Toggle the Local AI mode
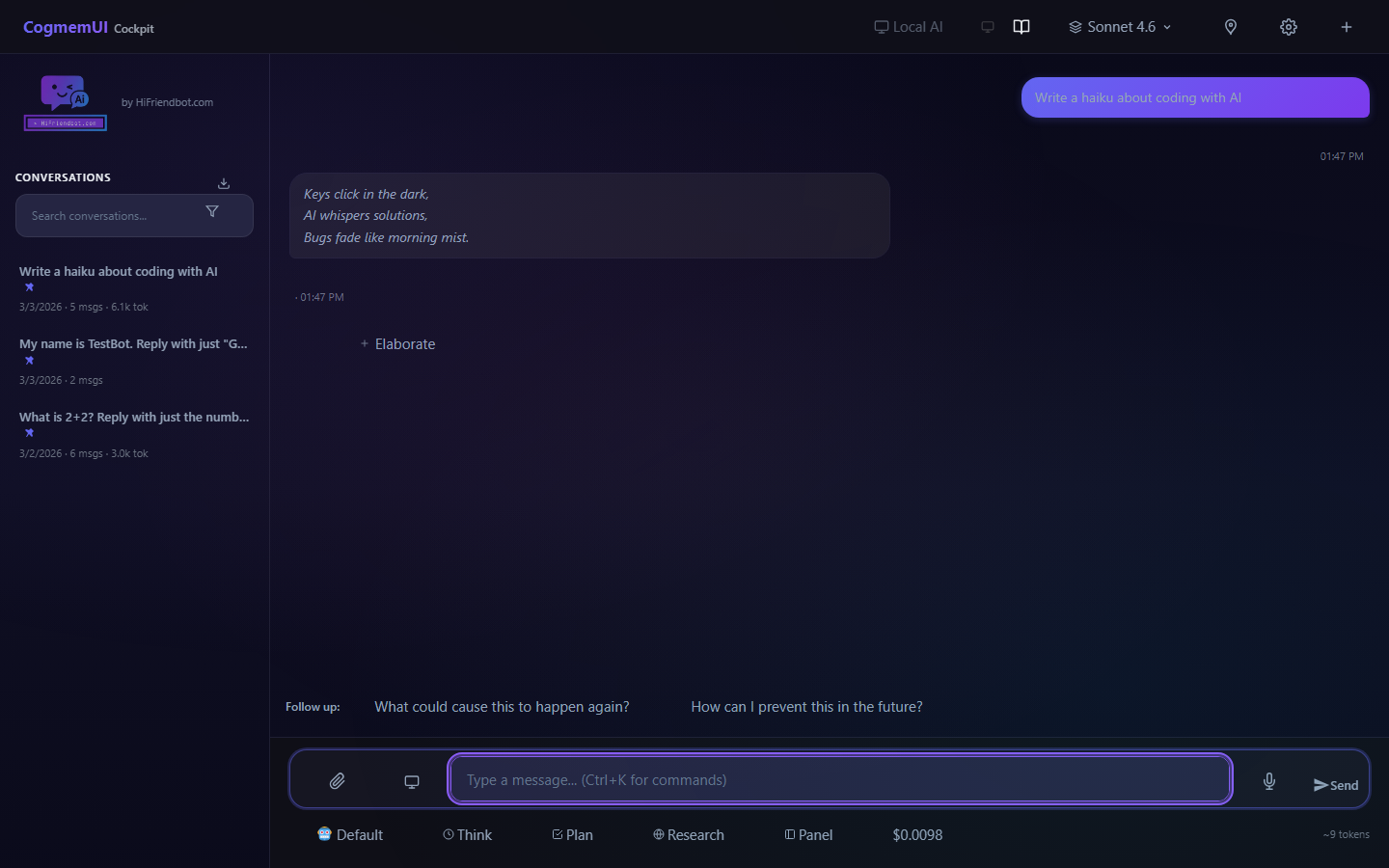The height and width of the screenshot is (868, 1389). pos(908,27)
